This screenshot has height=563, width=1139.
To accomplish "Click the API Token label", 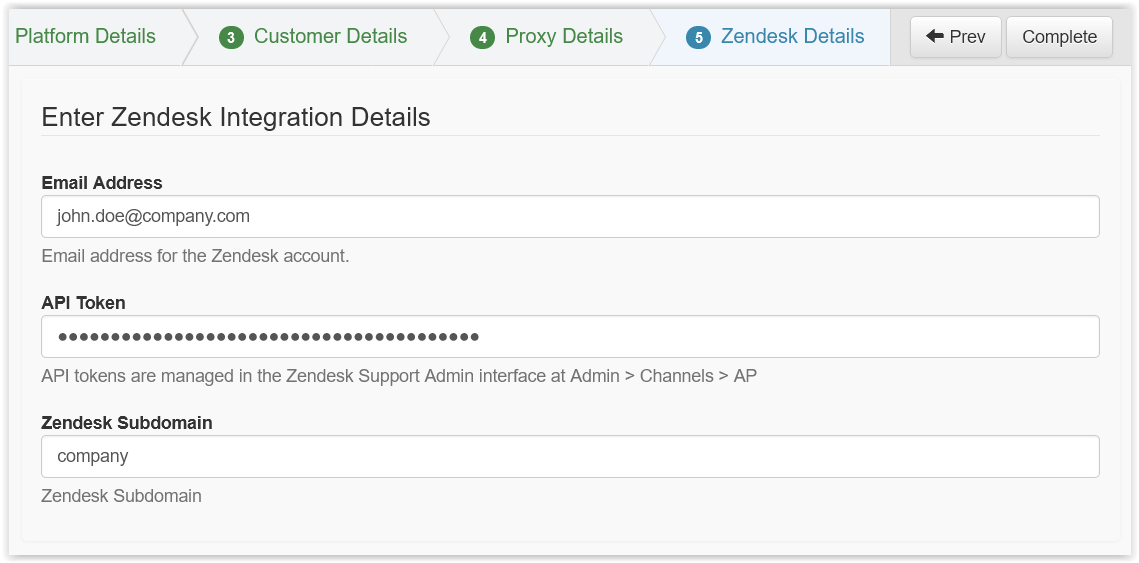I will point(84,303).
